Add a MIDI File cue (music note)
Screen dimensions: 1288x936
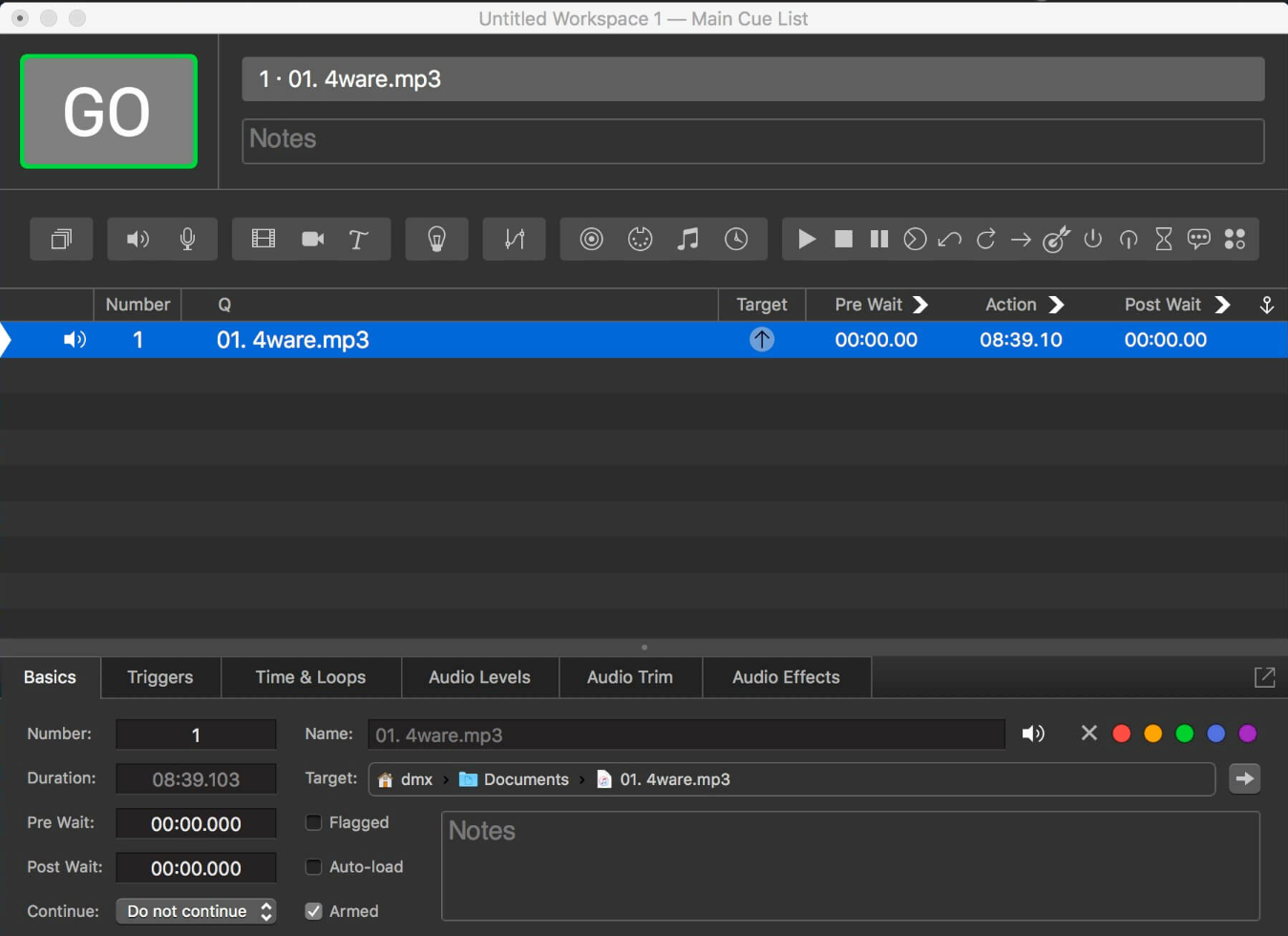click(687, 239)
